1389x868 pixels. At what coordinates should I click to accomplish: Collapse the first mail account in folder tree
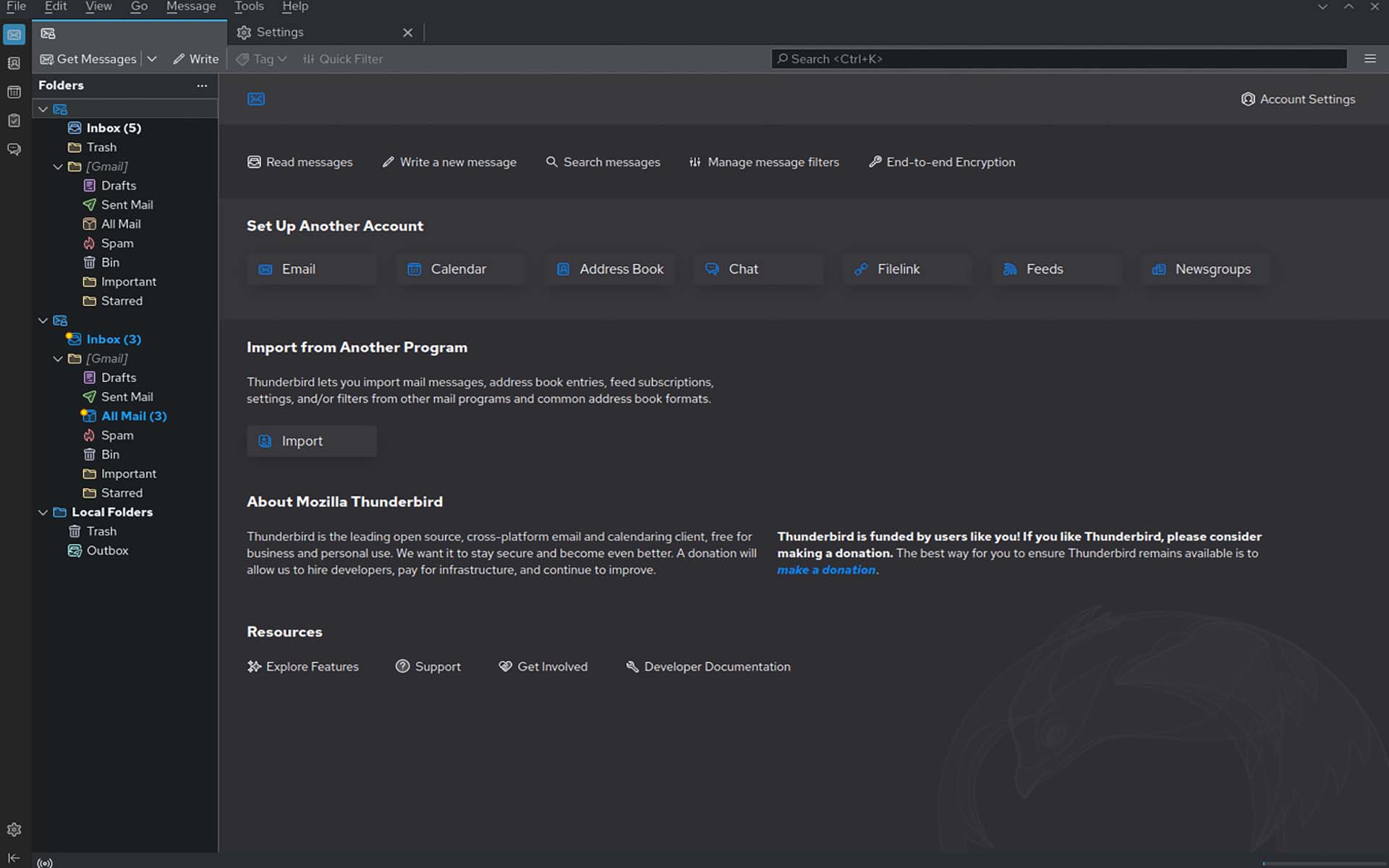tap(43, 109)
